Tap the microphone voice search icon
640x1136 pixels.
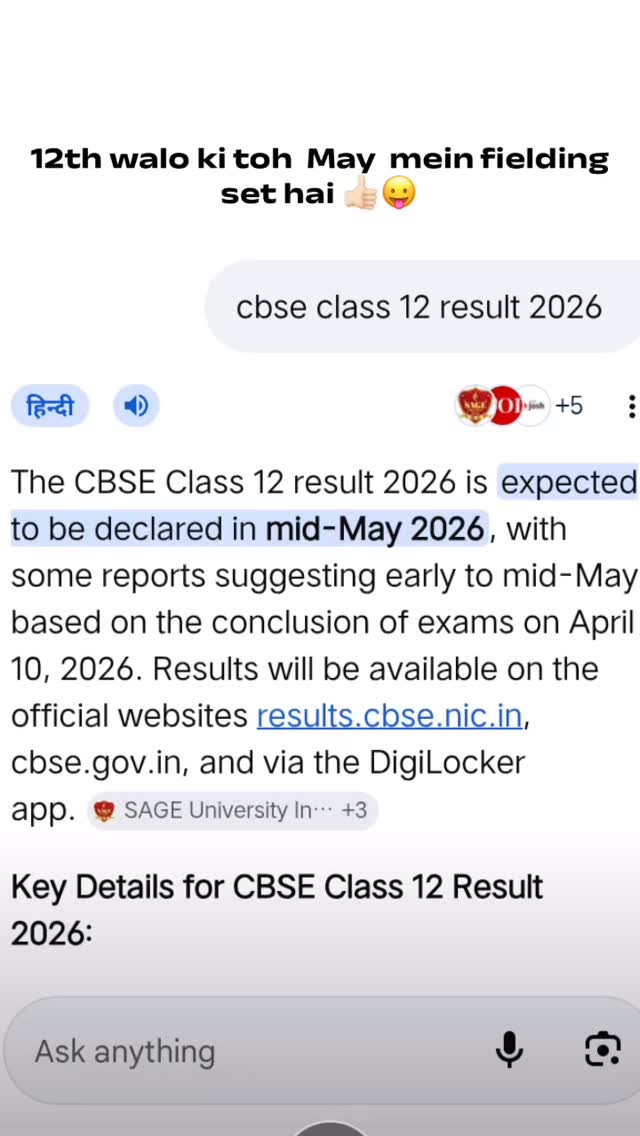point(509,1049)
